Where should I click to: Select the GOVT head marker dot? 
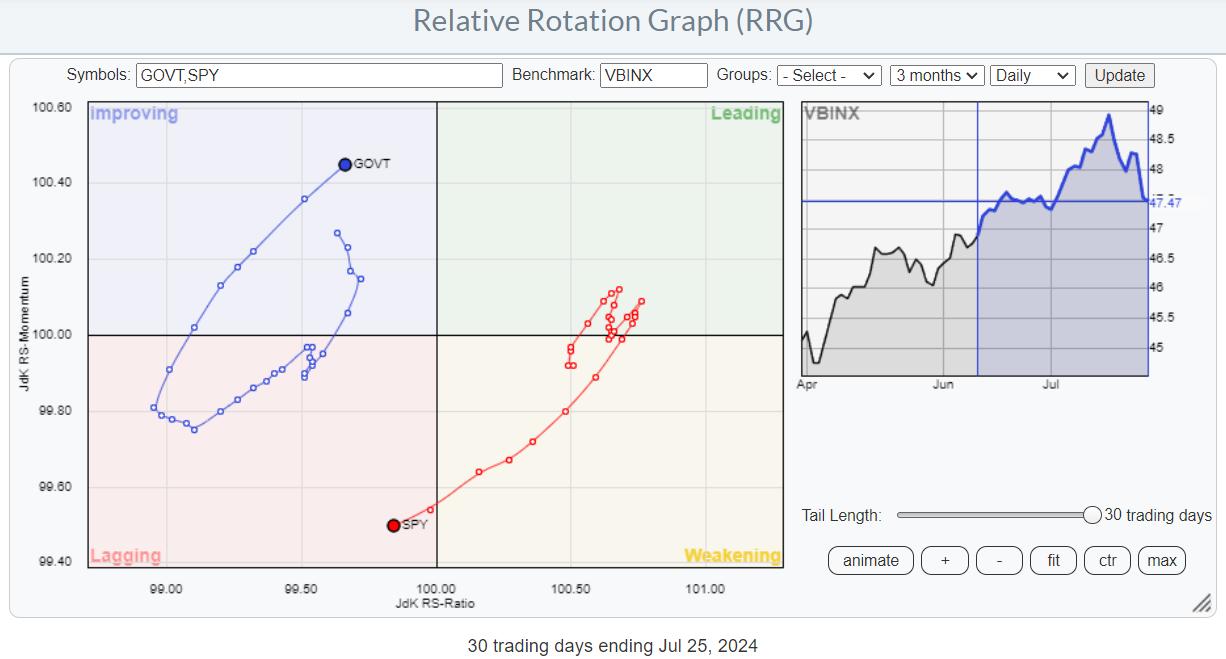(x=345, y=164)
